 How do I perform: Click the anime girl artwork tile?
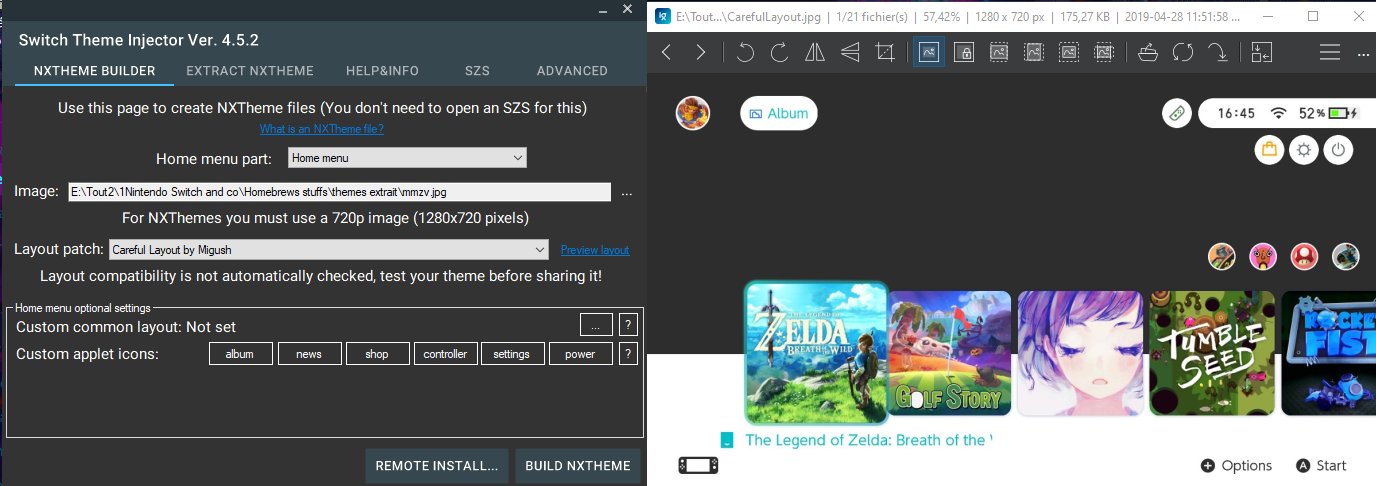coord(1080,353)
